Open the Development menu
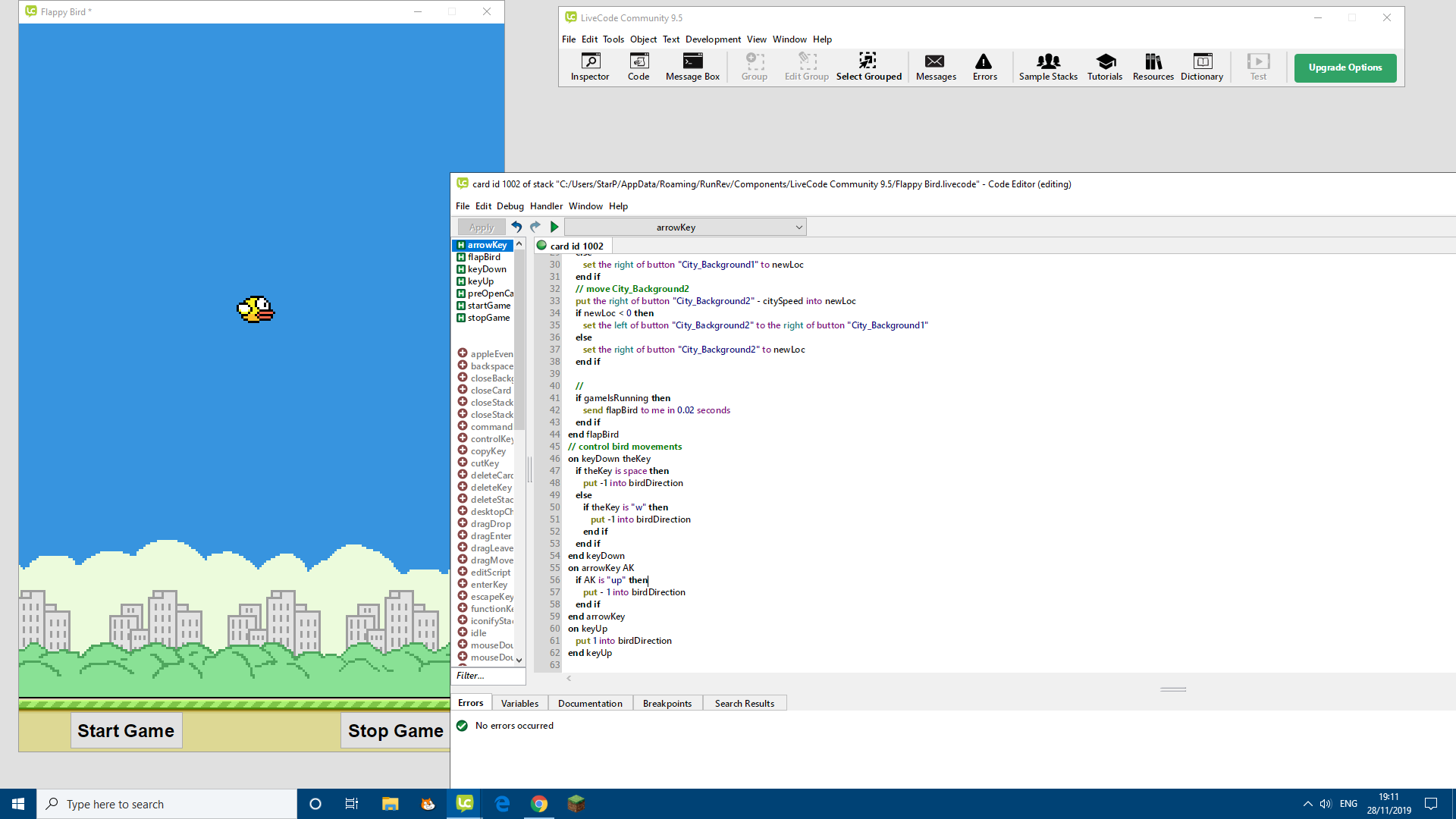 [x=712, y=39]
